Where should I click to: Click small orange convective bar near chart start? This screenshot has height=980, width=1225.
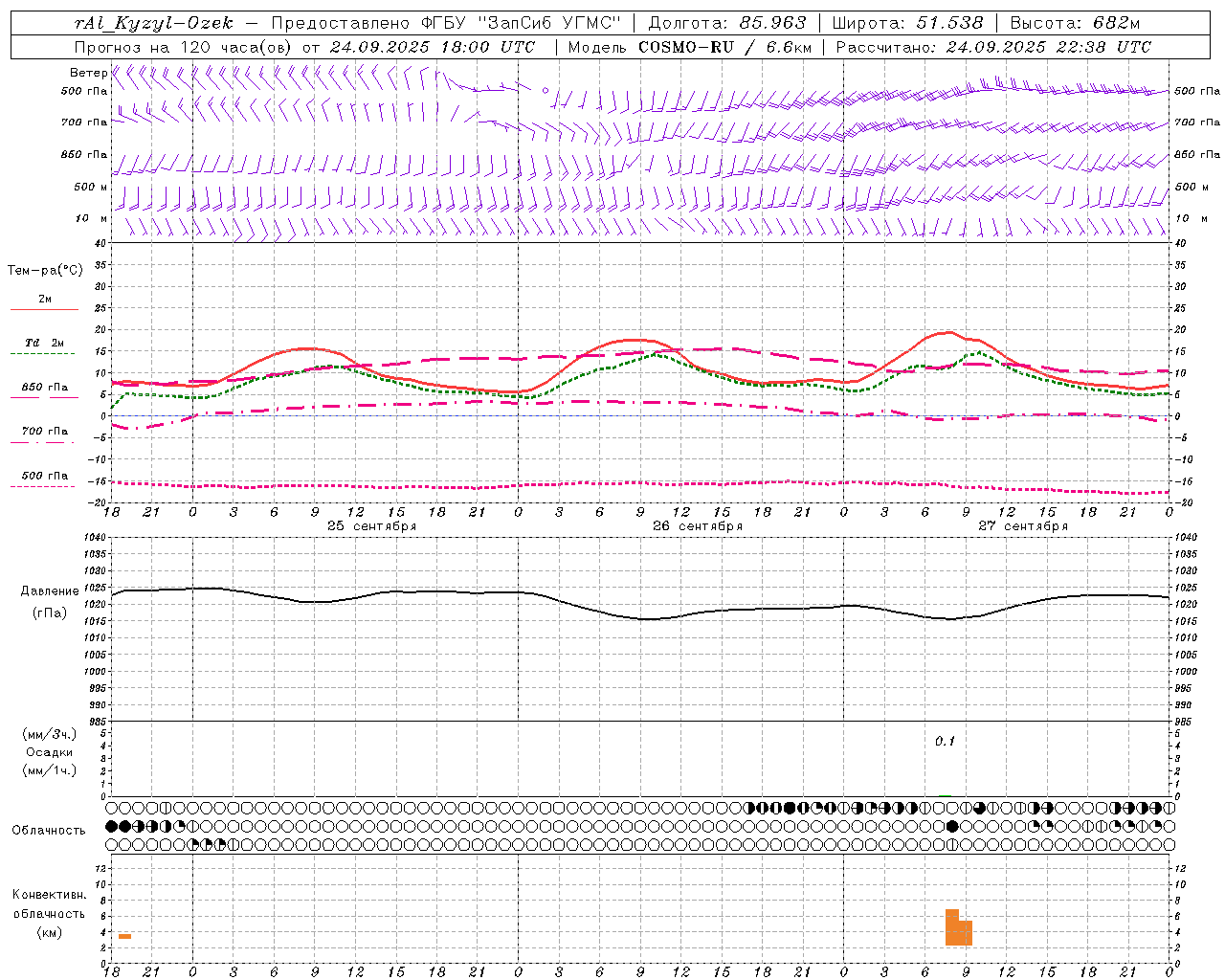[x=124, y=936]
